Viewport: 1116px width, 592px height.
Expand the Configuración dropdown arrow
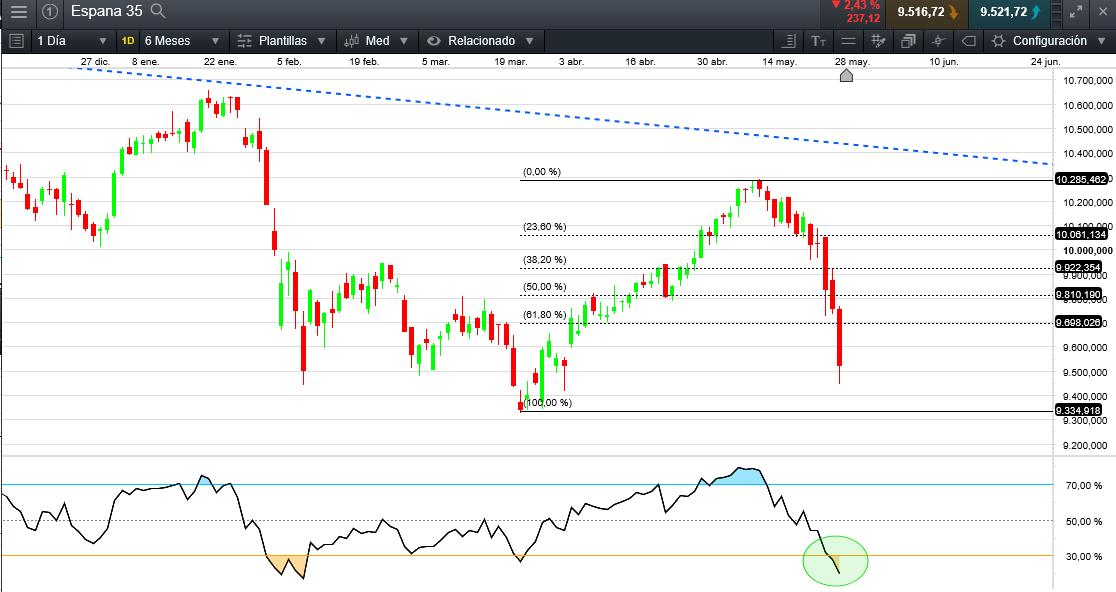click(x=1102, y=41)
